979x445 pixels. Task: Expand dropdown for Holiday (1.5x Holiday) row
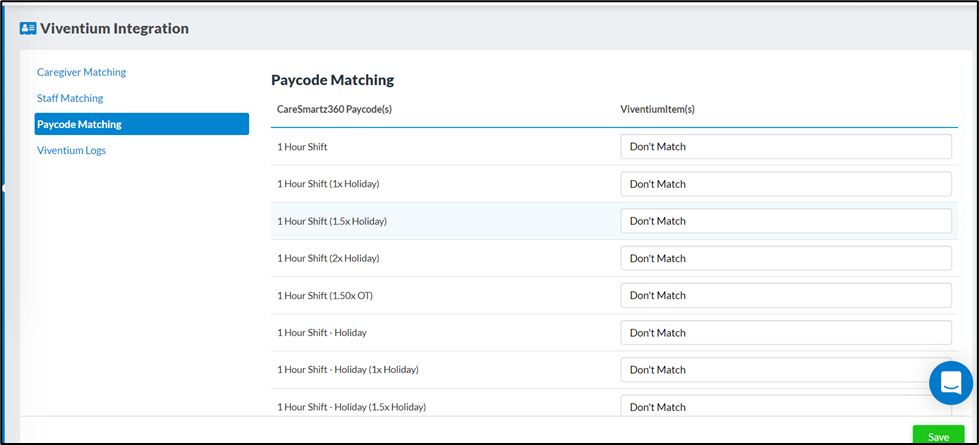coord(785,405)
